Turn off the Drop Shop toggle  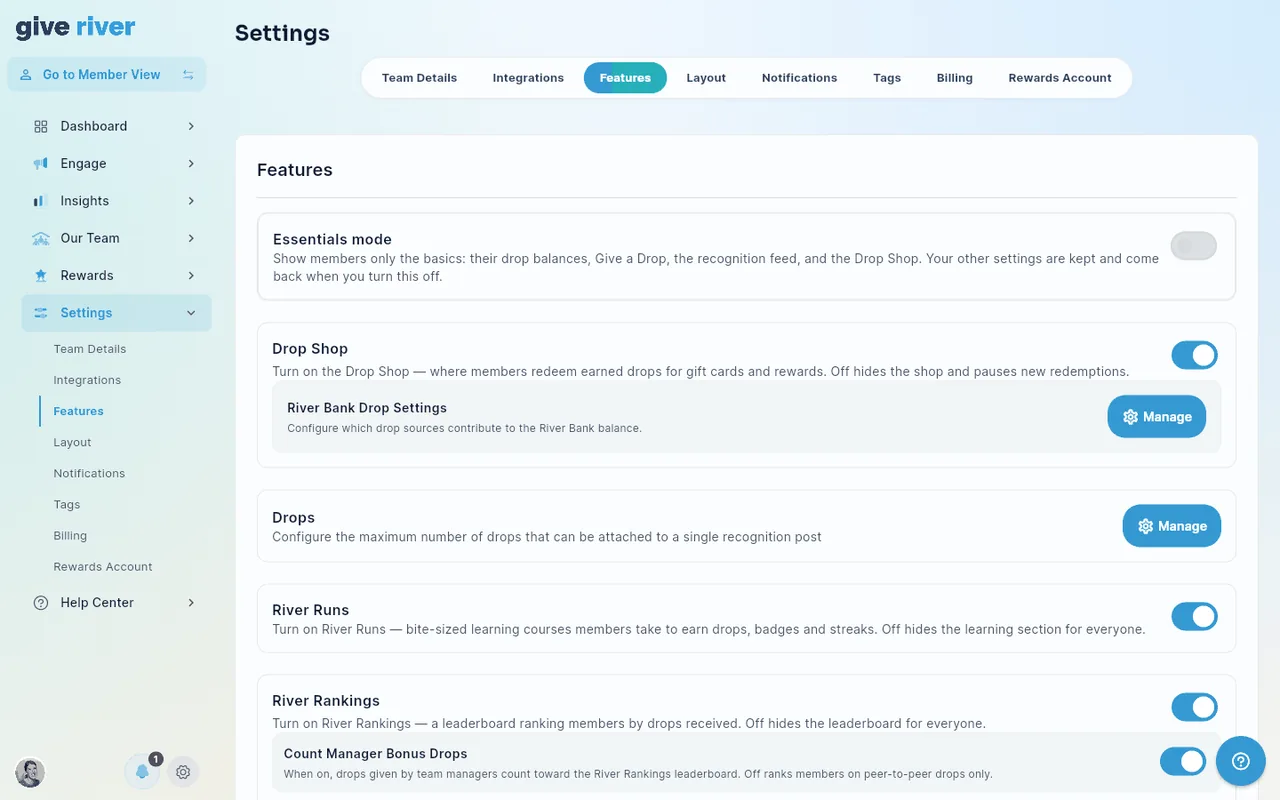coord(1194,355)
